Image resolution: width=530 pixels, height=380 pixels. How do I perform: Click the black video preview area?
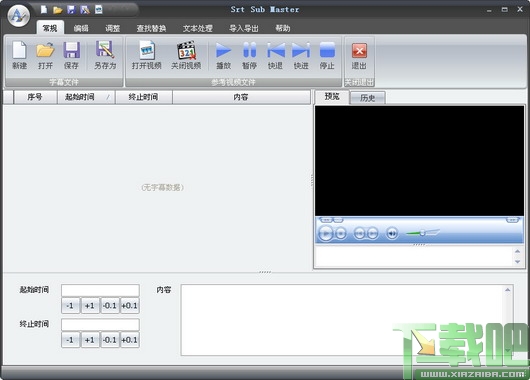pyautogui.click(x=419, y=161)
